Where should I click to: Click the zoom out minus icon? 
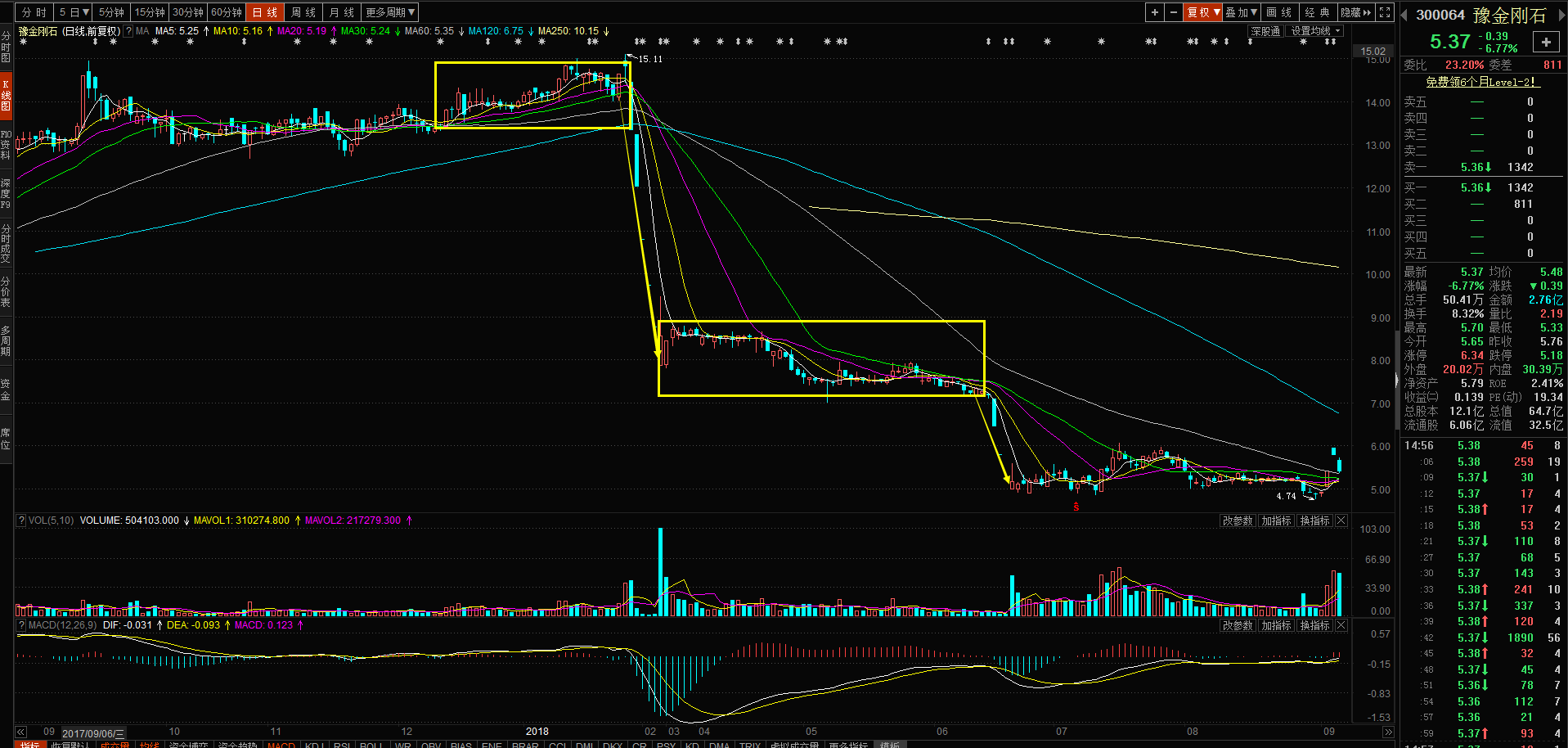1174,12
